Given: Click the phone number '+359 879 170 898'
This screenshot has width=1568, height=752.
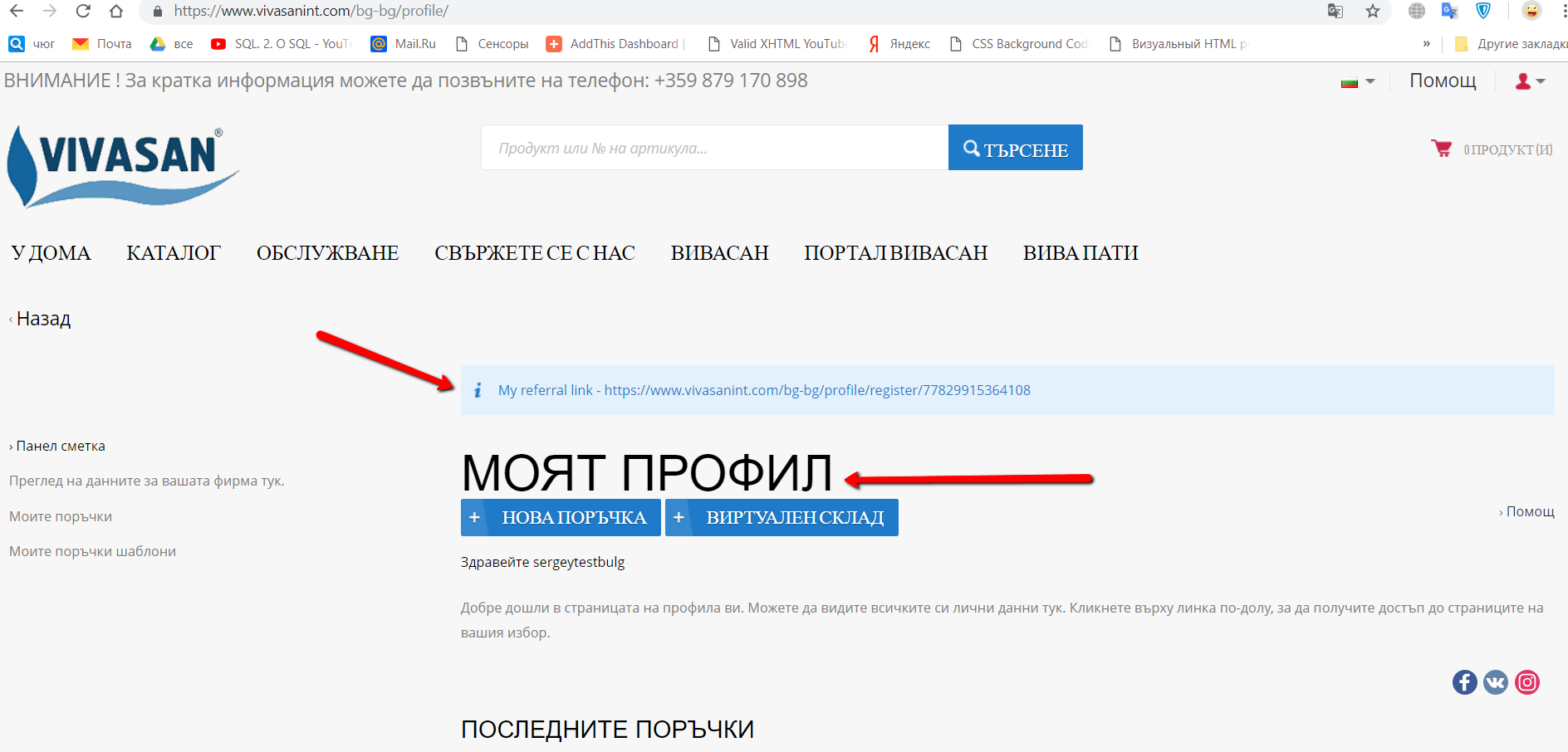Looking at the screenshot, I should point(731,81).
